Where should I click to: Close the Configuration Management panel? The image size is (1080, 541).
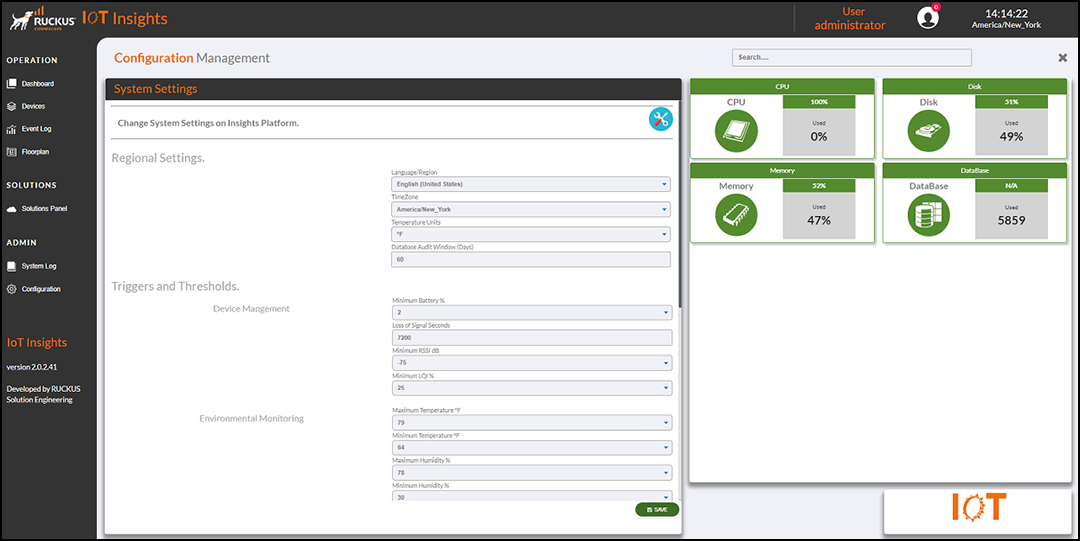1063,58
